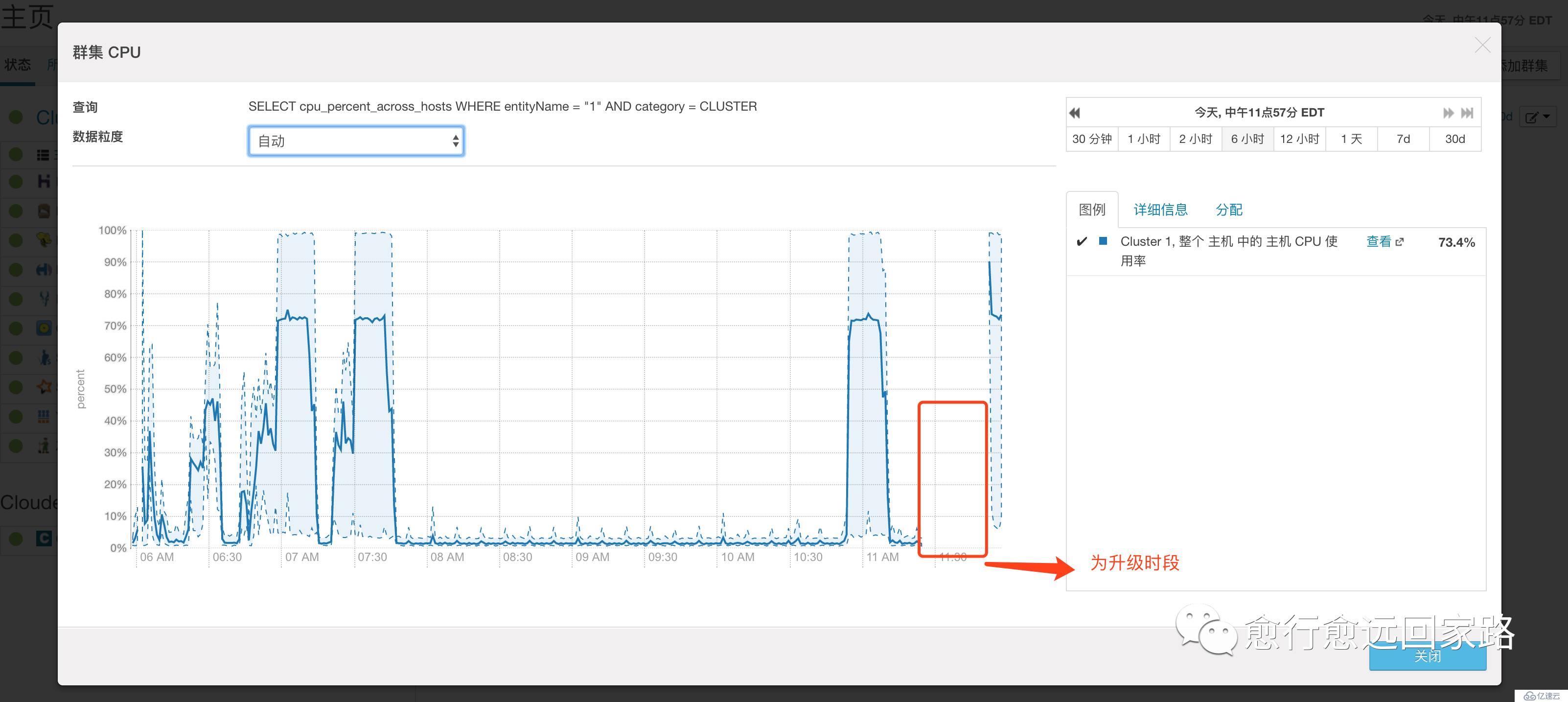Screen dimensions: 1568x702
Task: Click the Cloudera C icon in background page
Action: point(43,538)
